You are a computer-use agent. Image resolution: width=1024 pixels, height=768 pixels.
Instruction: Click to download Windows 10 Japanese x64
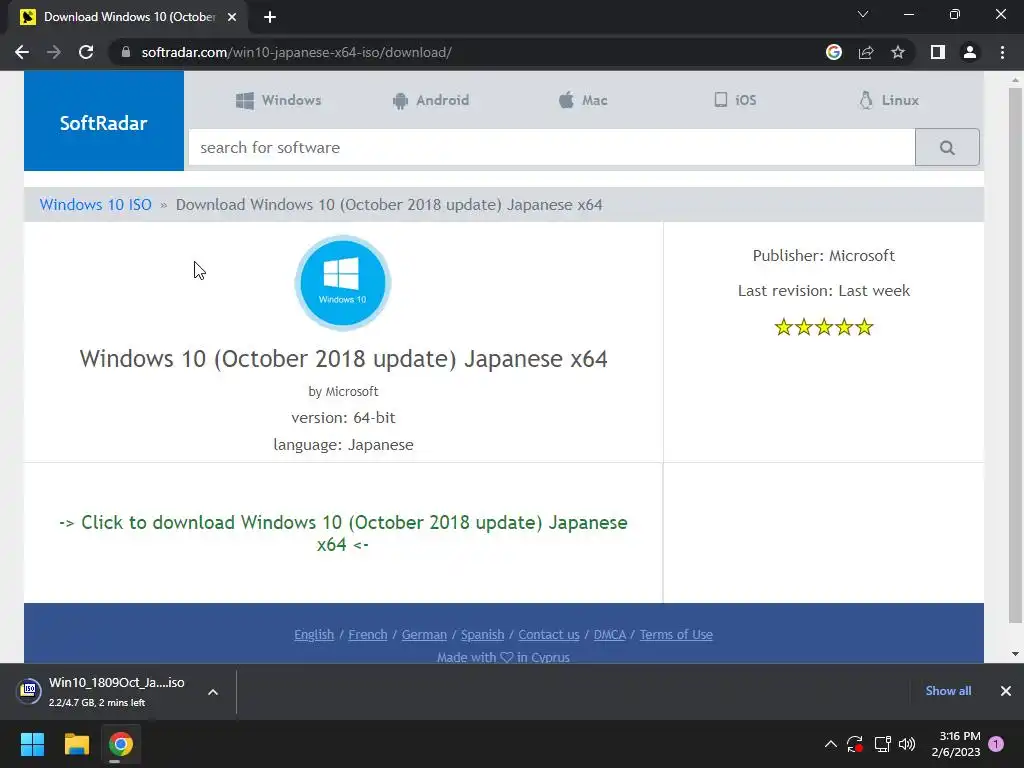tap(343, 533)
